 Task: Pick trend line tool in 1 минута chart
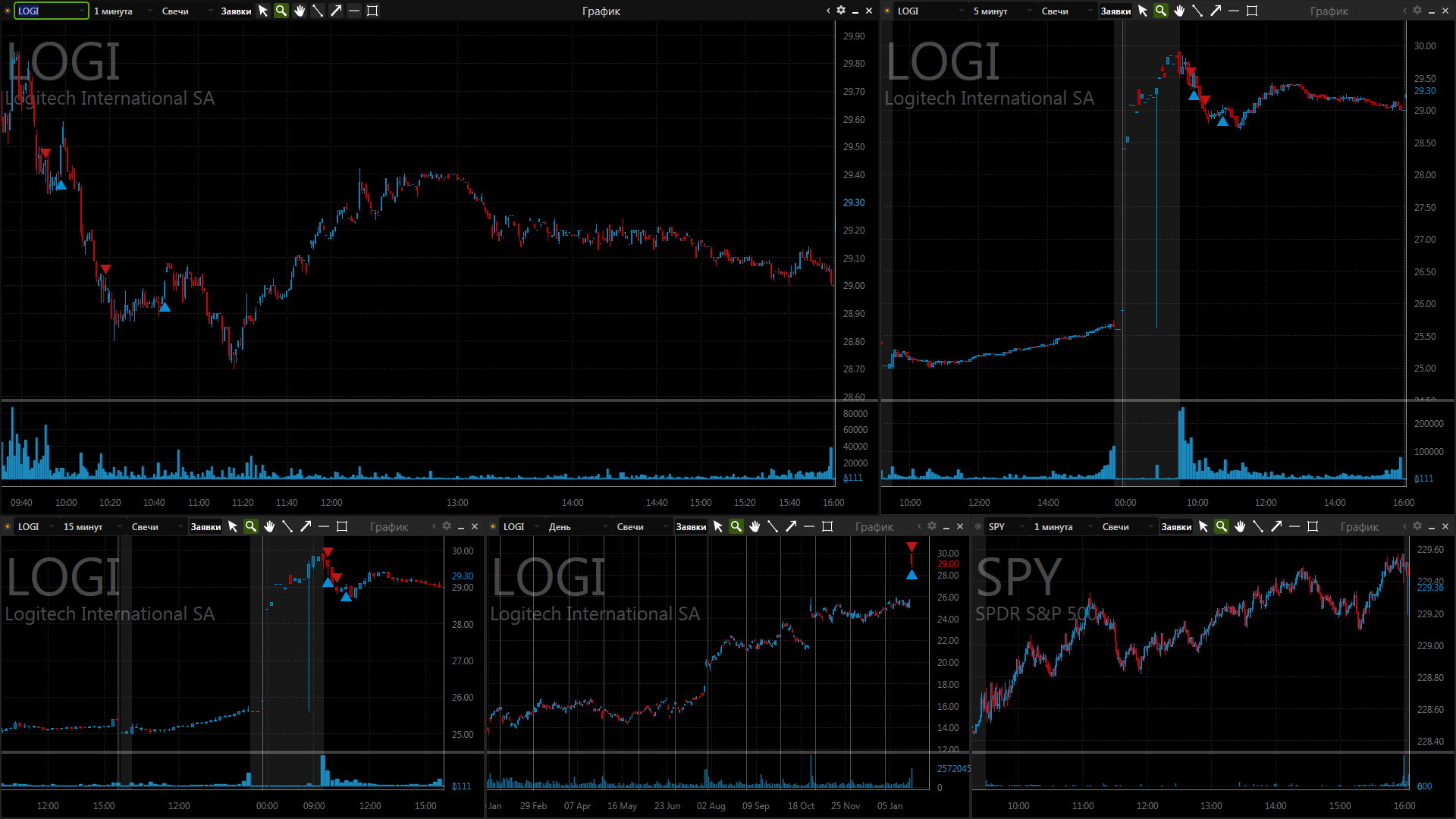[318, 11]
